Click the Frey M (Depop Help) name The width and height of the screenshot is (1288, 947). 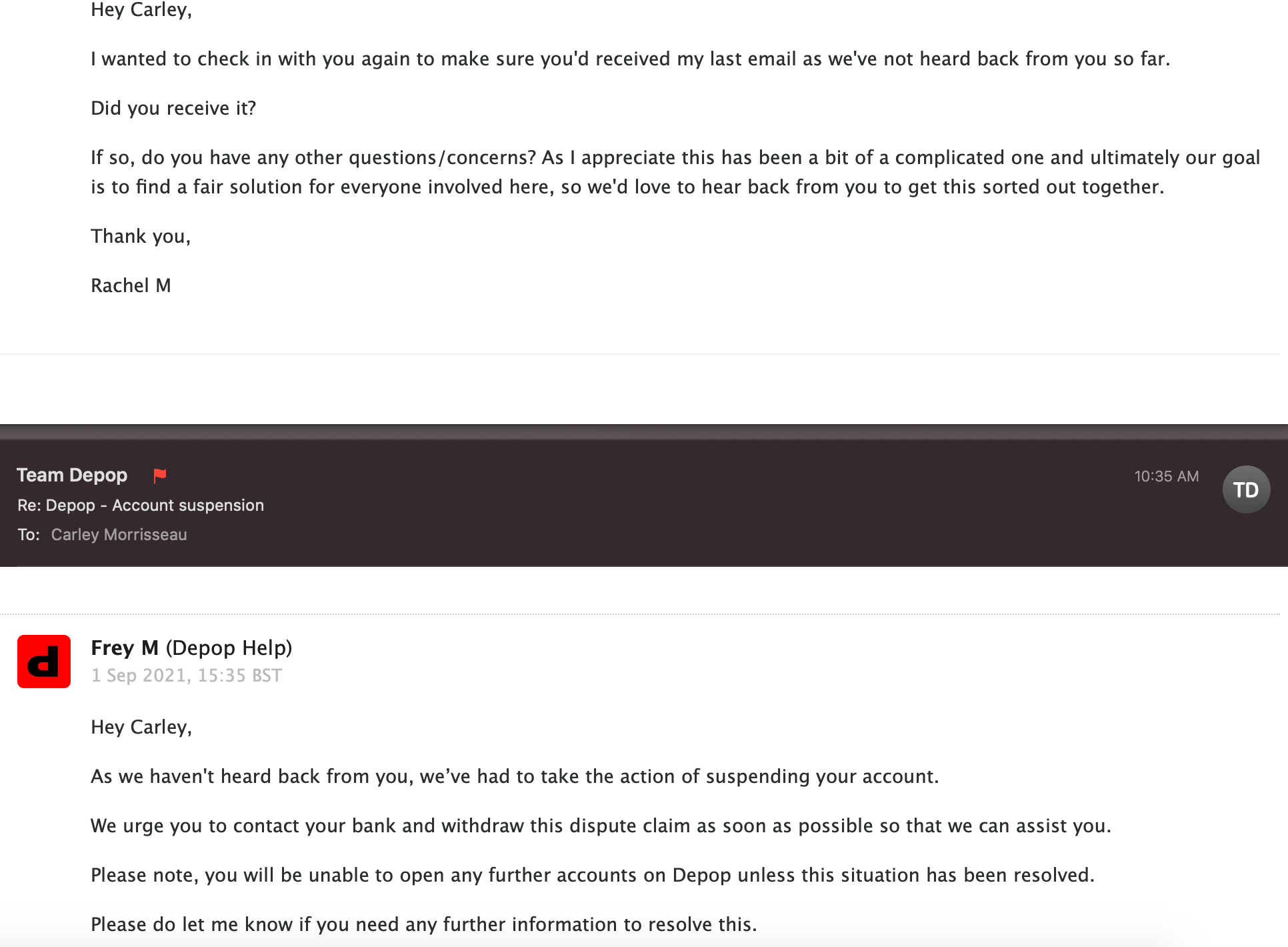(191, 648)
